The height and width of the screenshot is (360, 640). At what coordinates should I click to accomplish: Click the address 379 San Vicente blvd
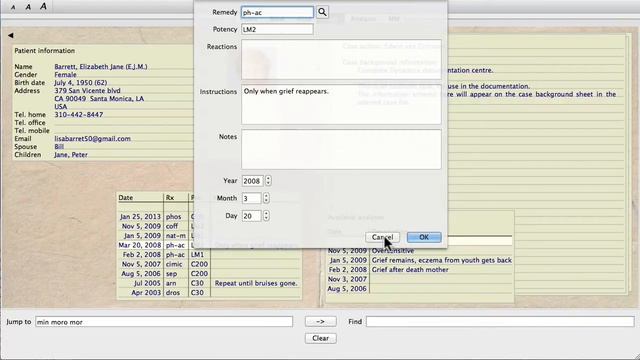(x=87, y=91)
